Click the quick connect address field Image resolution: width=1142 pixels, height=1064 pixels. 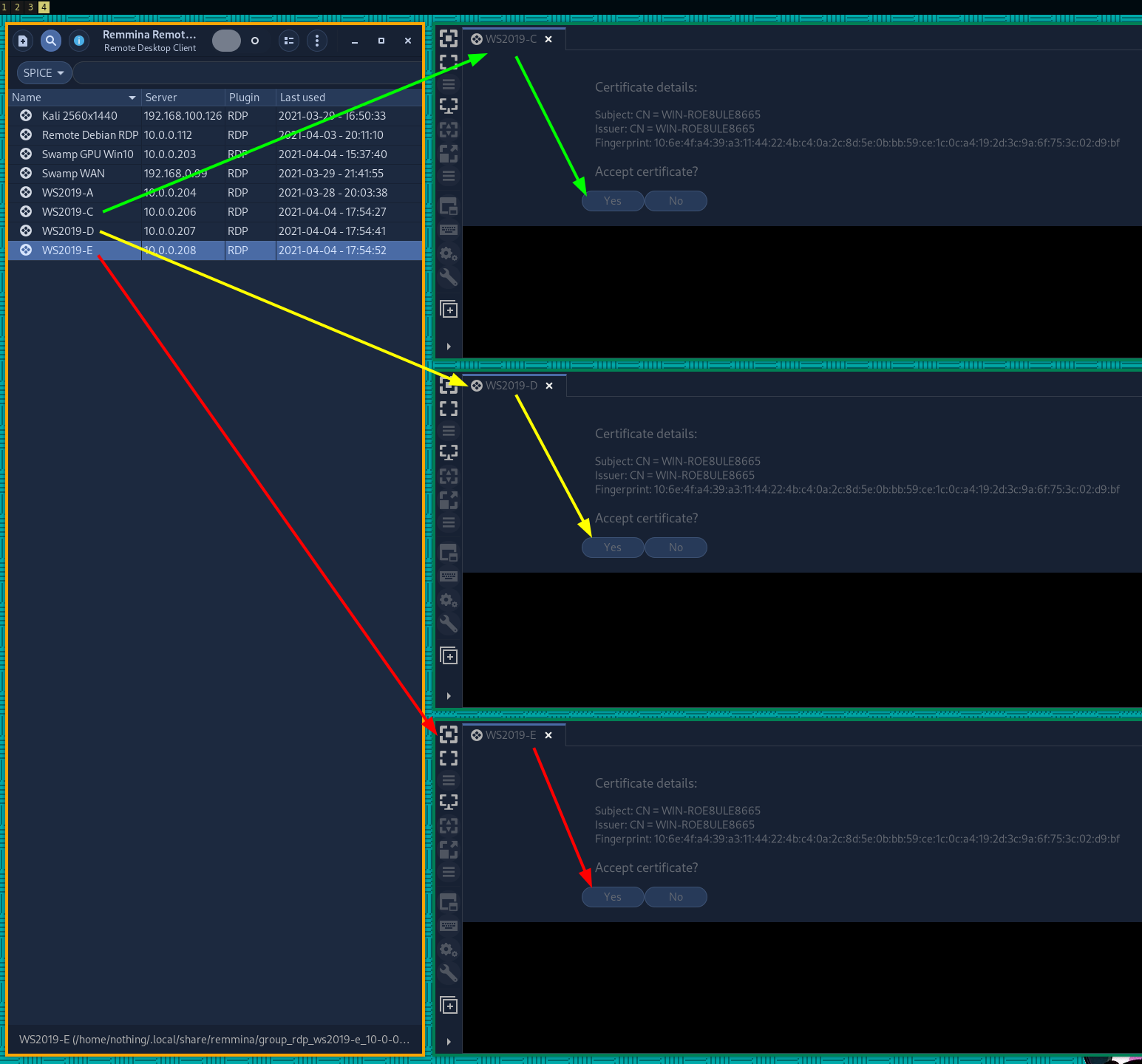click(x=248, y=72)
